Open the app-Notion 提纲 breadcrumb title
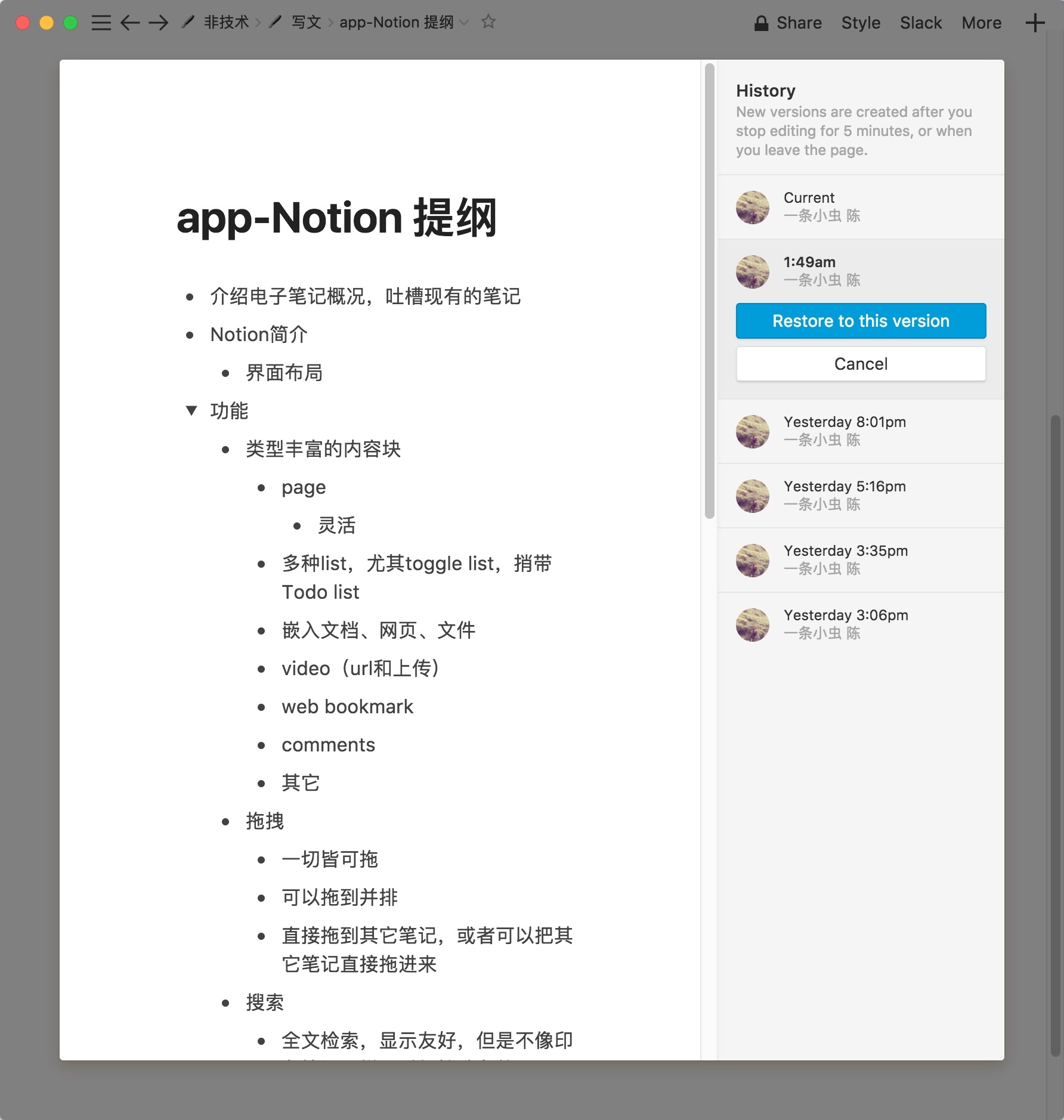This screenshot has width=1064, height=1120. point(397,23)
